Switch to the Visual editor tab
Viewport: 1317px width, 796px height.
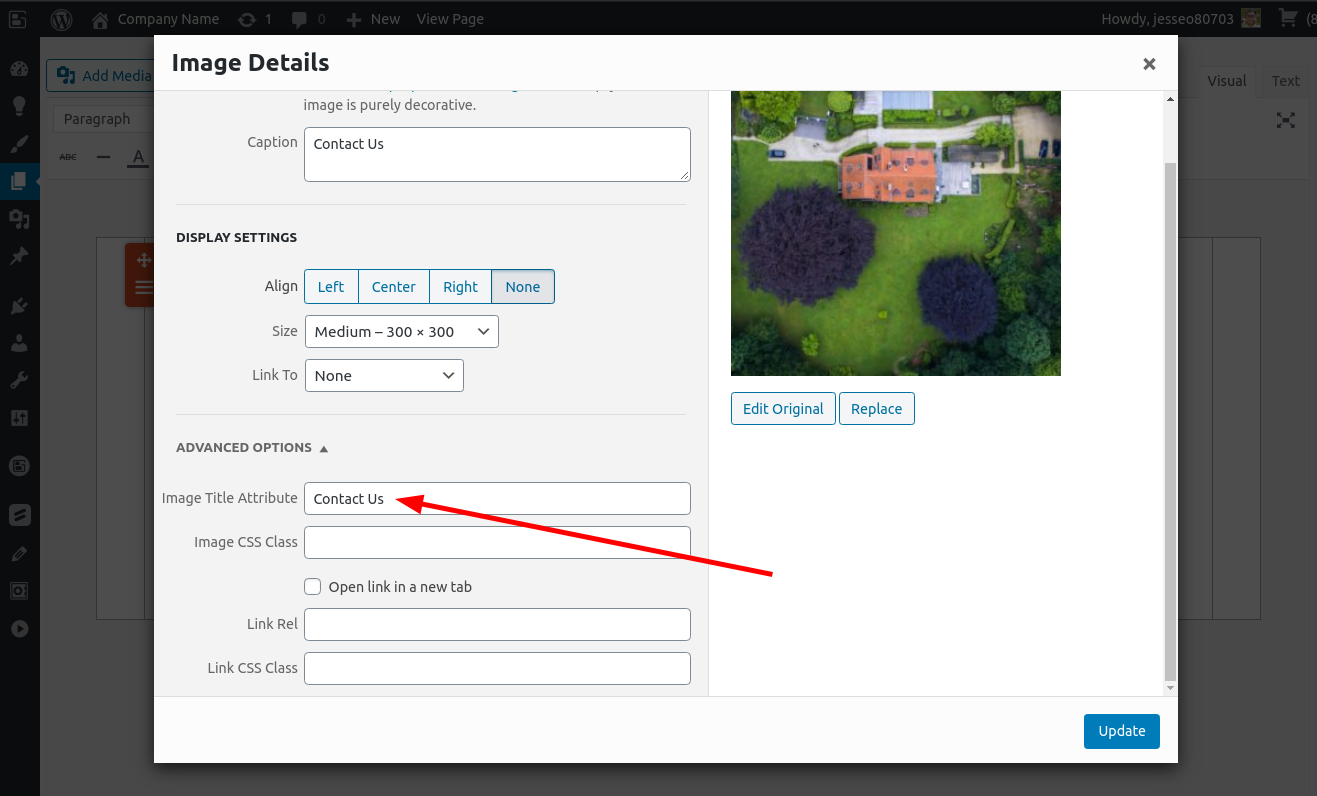tap(1227, 82)
